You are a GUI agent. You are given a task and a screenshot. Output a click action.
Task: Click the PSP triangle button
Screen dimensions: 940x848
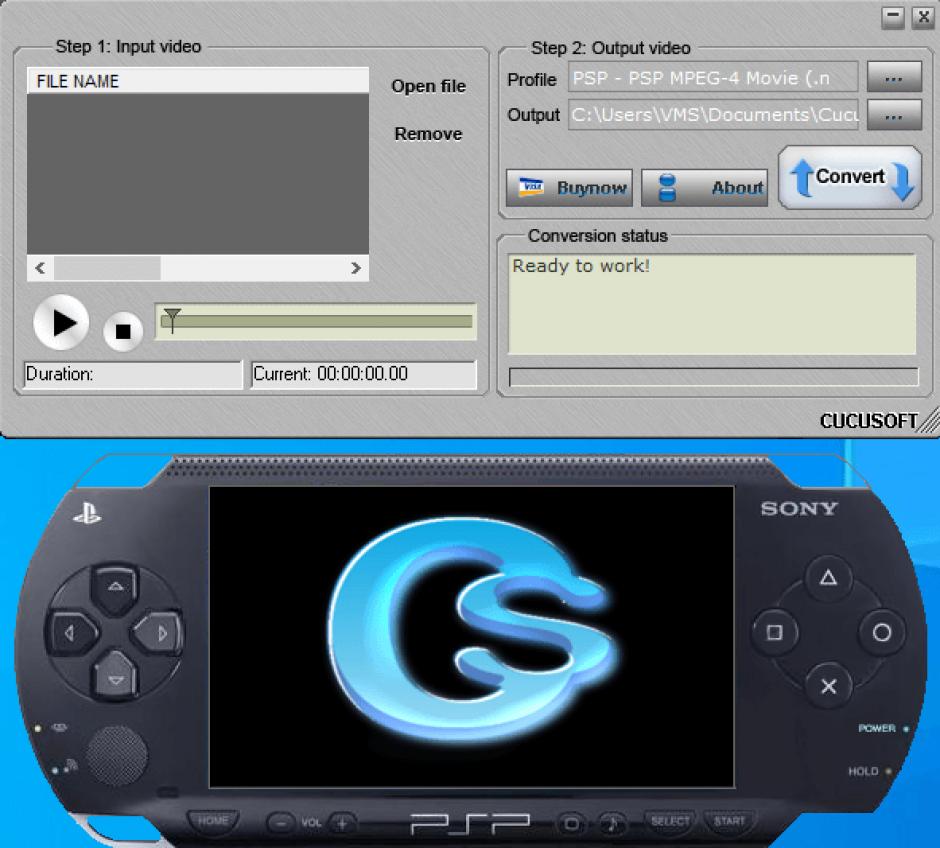click(828, 578)
